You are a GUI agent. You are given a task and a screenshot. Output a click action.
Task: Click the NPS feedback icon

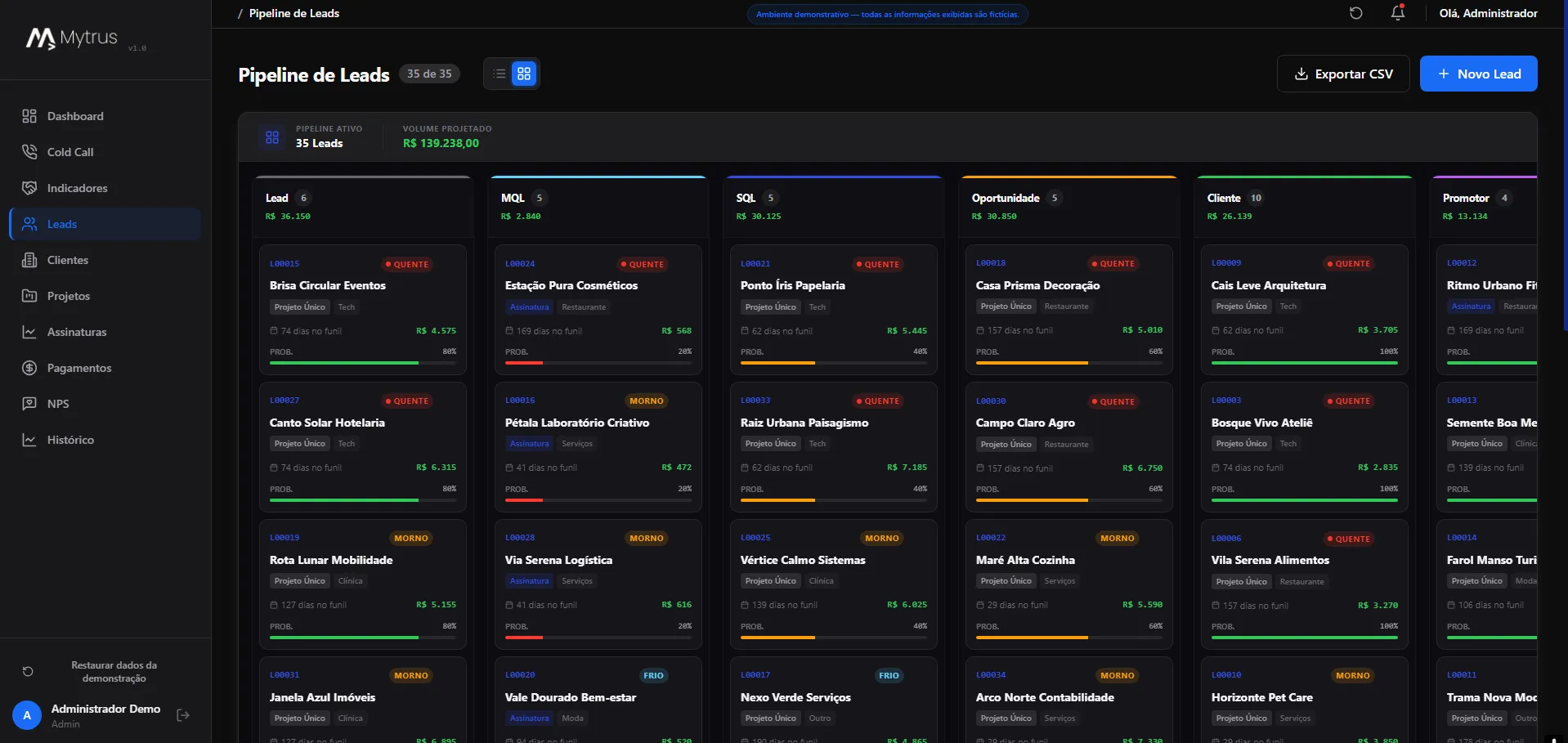29,404
